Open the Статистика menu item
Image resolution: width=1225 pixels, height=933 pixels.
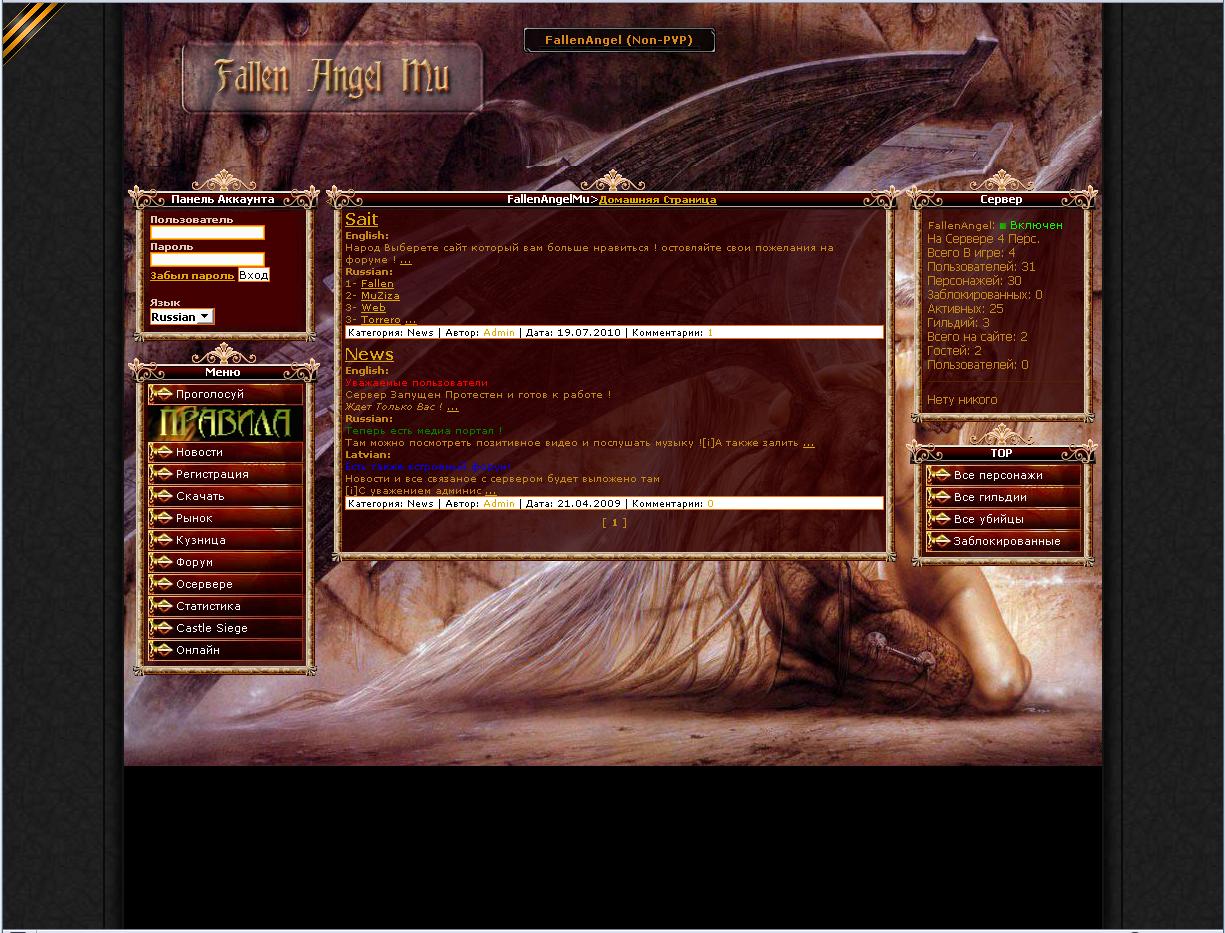[225, 606]
